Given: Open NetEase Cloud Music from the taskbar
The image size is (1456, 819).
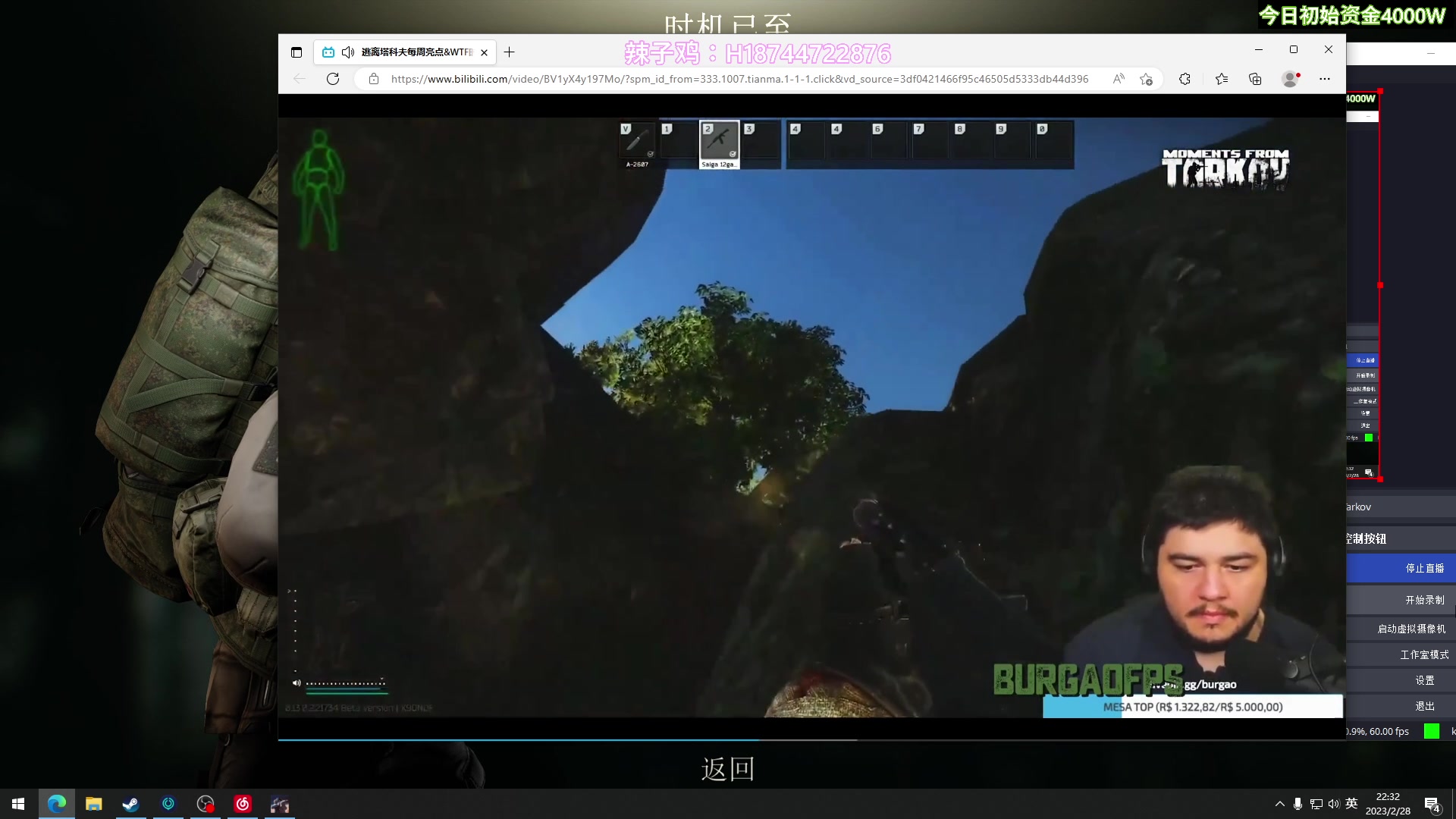Looking at the screenshot, I should pos(243,804).
